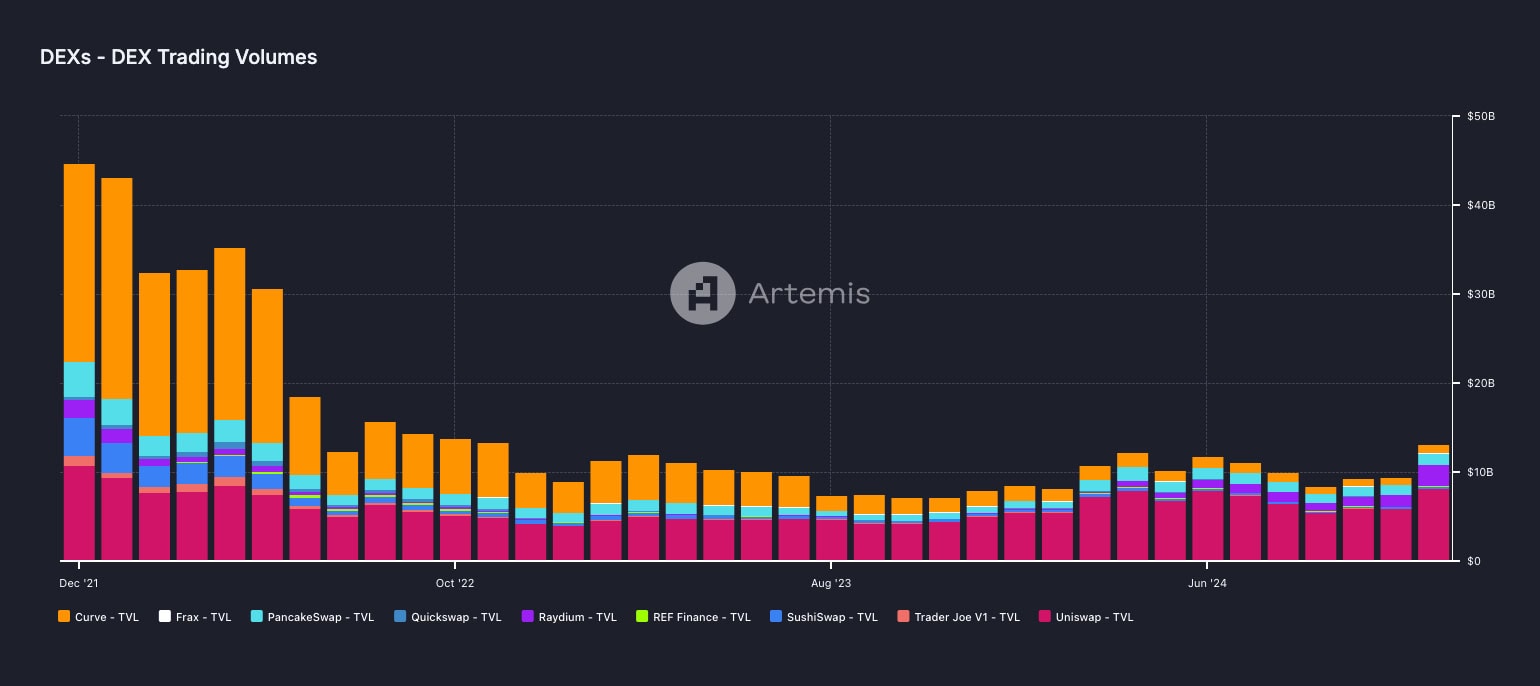1540x686 pixels.
Task: Click the Quickswap - TVL legend color square
Action: 400,617
